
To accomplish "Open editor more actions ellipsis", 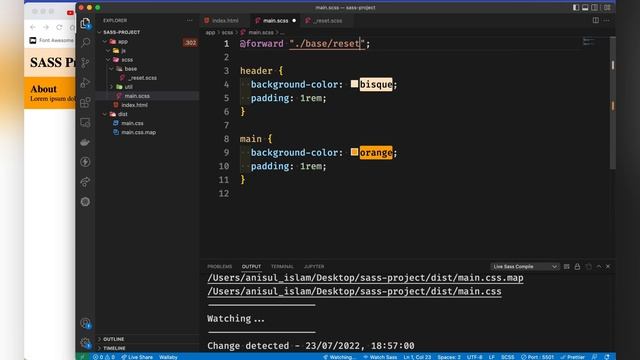I will (607, 20).
